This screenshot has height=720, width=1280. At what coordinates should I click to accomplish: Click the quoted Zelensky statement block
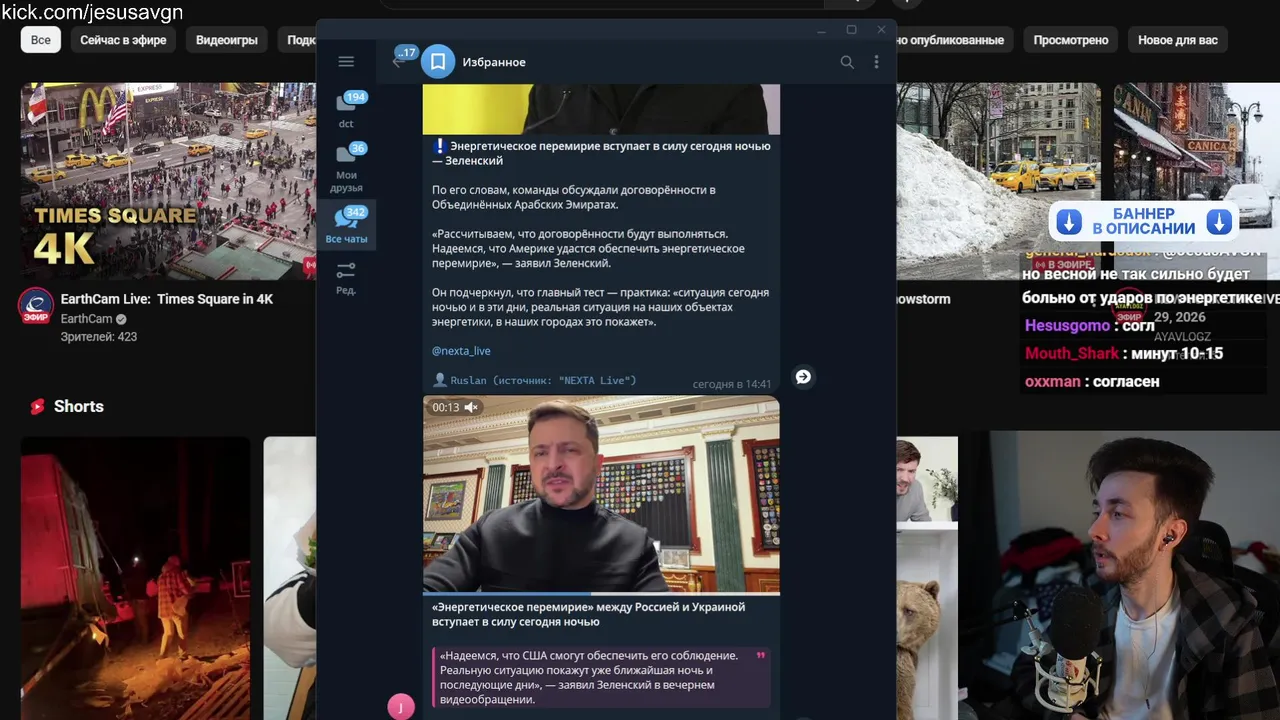pyautogui.click(x=601, y=678)
